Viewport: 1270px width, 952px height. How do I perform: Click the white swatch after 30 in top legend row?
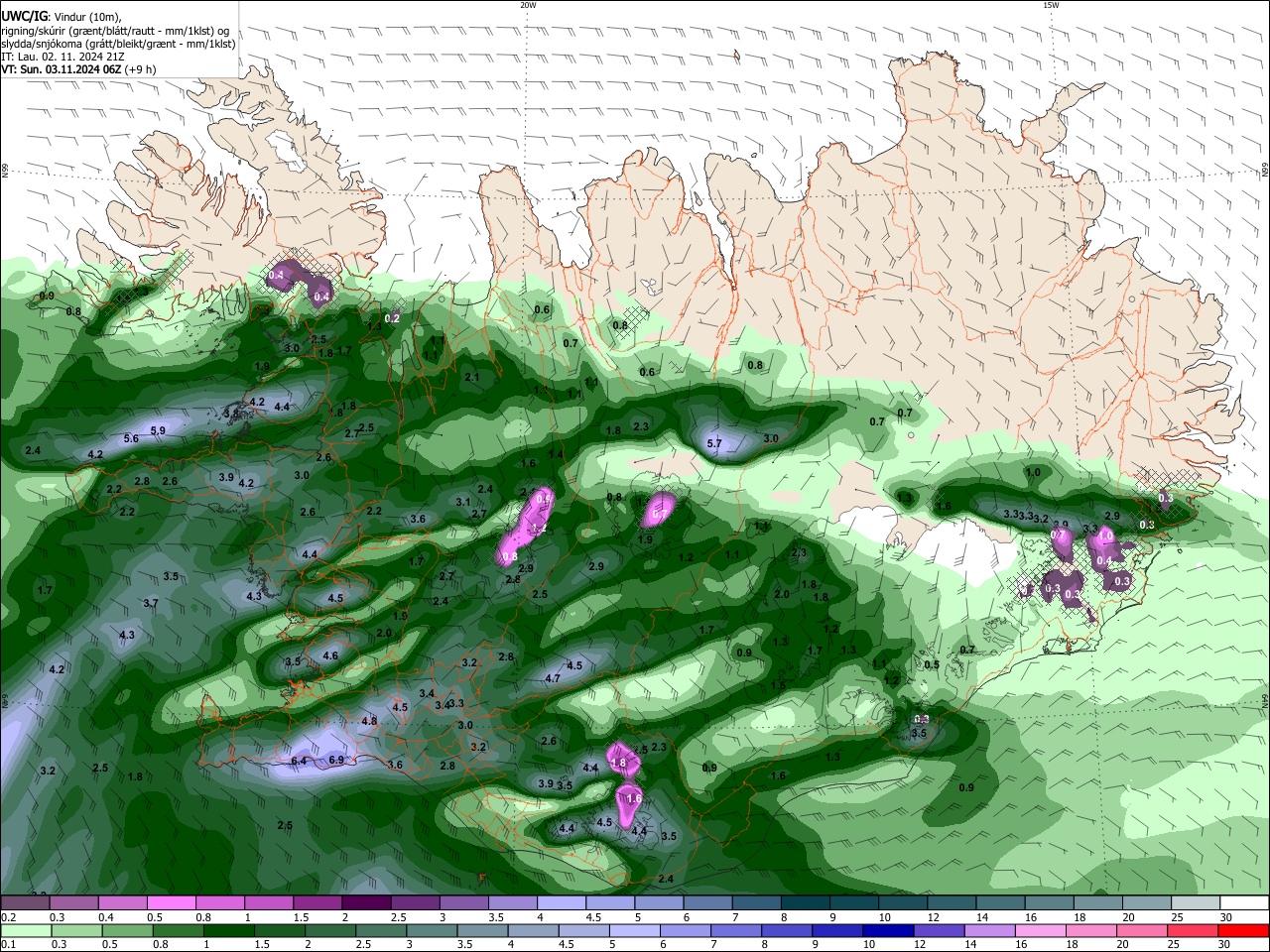coord(1244,902)
